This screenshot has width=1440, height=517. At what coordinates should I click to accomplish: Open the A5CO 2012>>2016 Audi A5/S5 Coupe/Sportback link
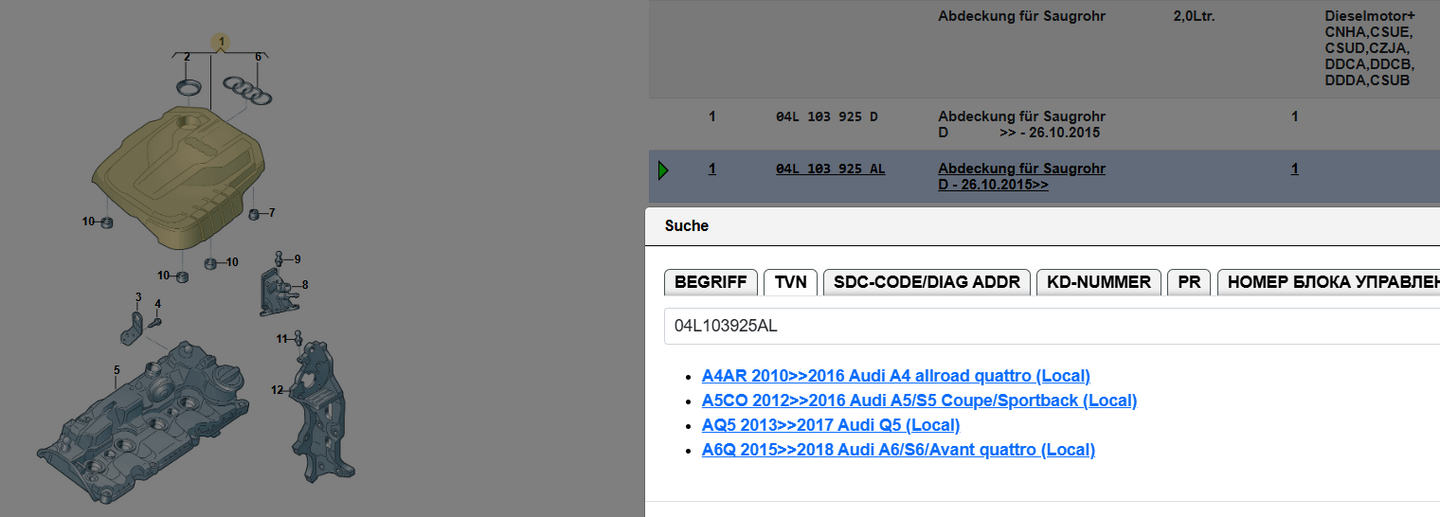pyautogui.click(x=919, y=400)
